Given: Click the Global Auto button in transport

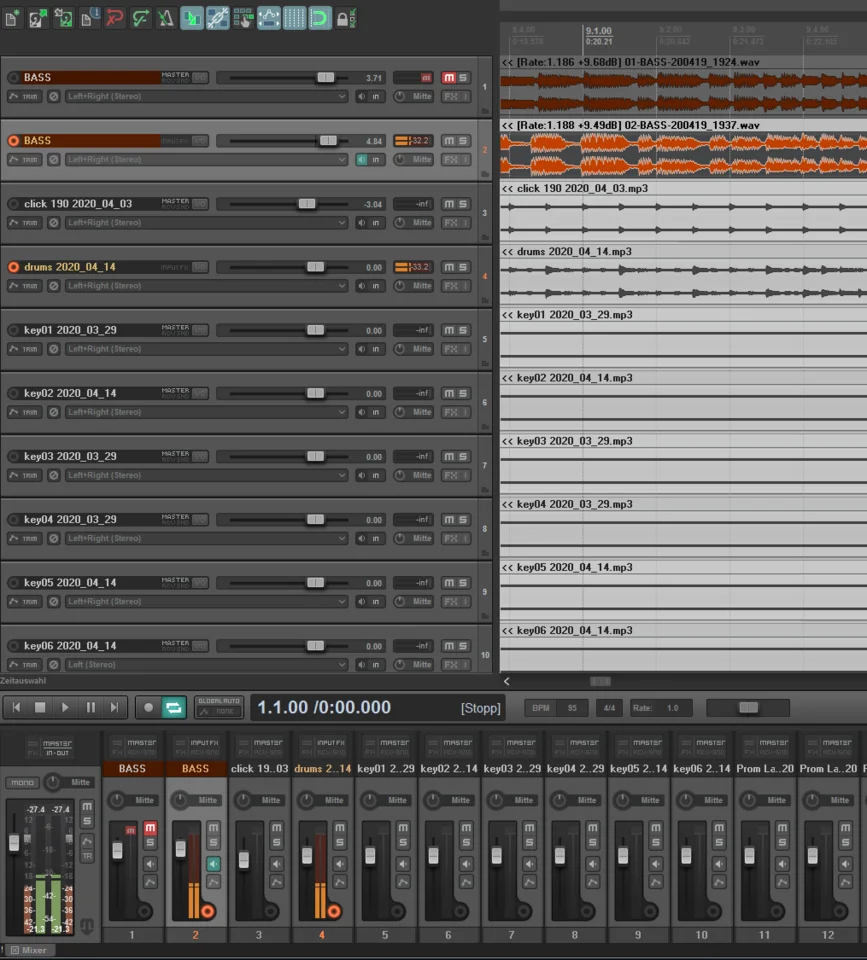Looking at the screenshot, I should (x=219, y=707).
